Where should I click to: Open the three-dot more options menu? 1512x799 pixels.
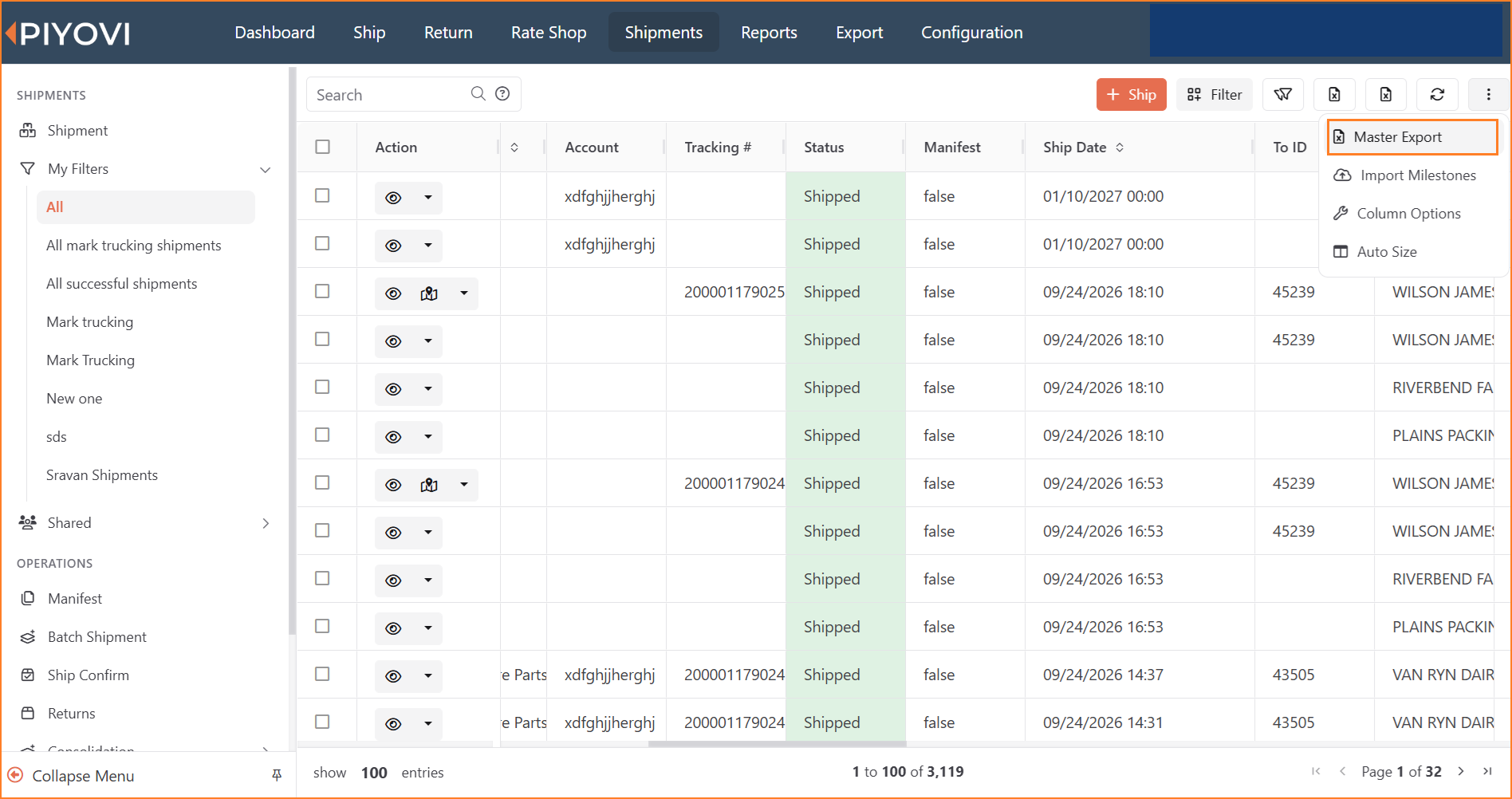tap(1488, 95)
